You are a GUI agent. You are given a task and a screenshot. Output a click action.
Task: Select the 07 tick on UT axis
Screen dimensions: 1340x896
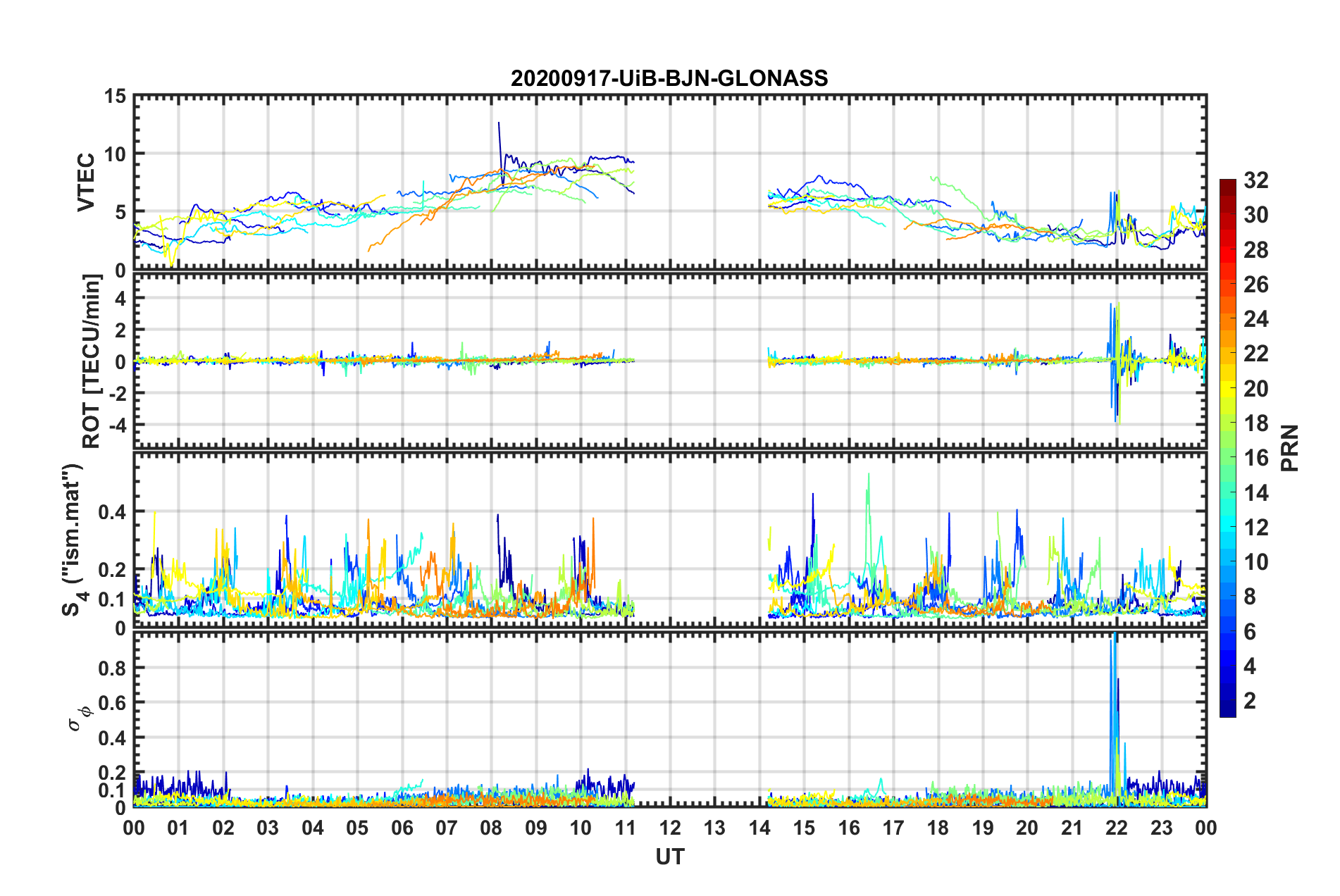pos(447,828)
